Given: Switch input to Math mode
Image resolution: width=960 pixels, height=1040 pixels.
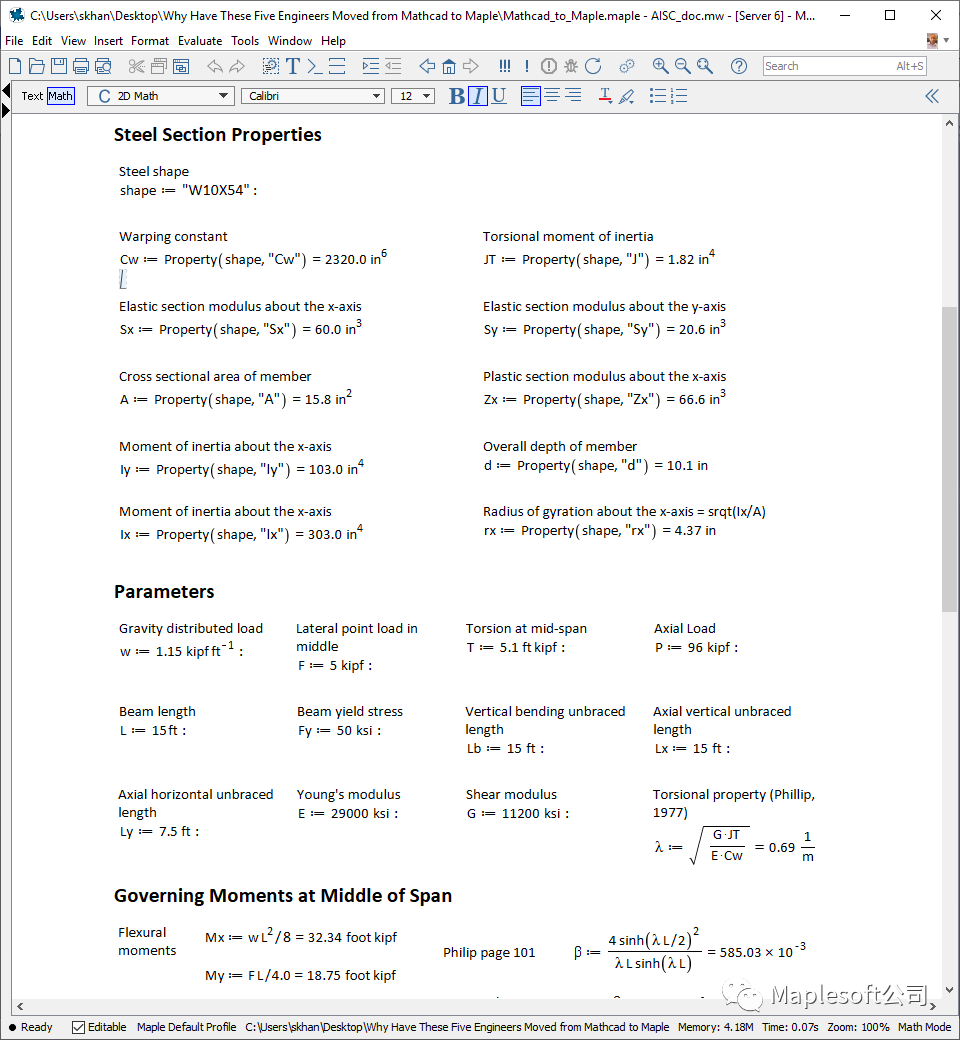Looking at the screenshot, I should [x=60, y=96].
